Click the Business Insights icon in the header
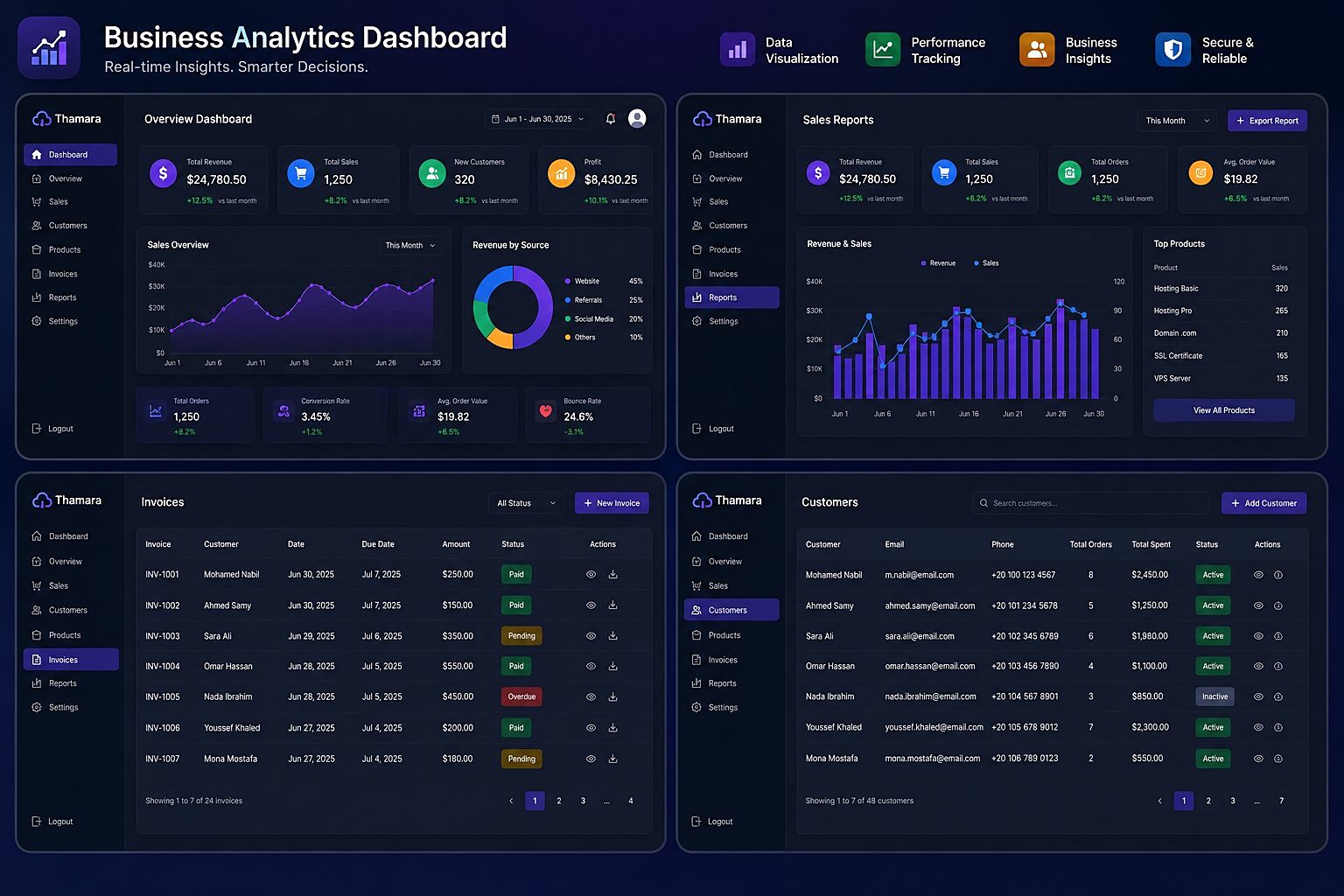 pos(1037,50)
